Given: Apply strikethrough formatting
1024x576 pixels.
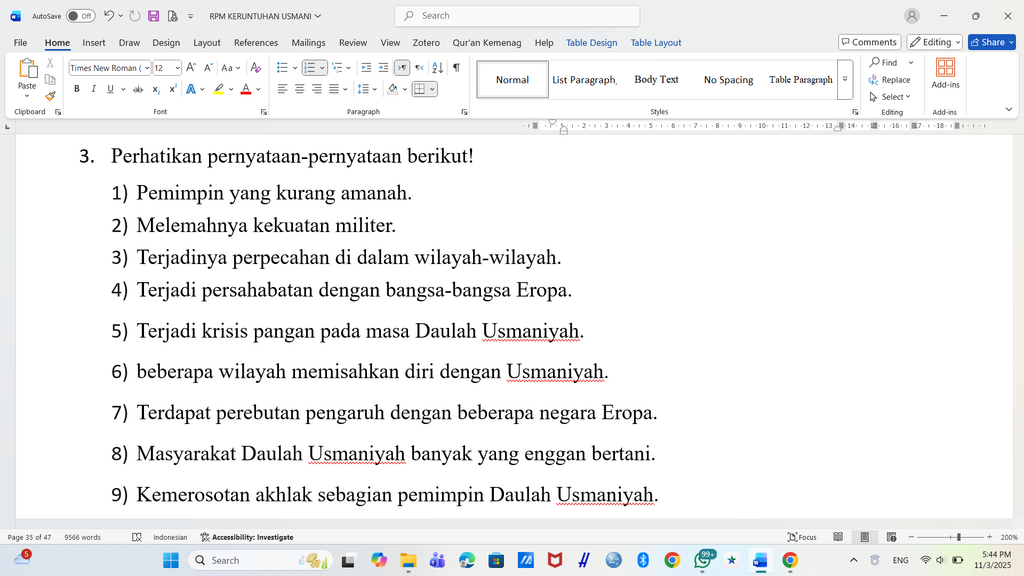Looking at the screenshot, I should (138, 89).
